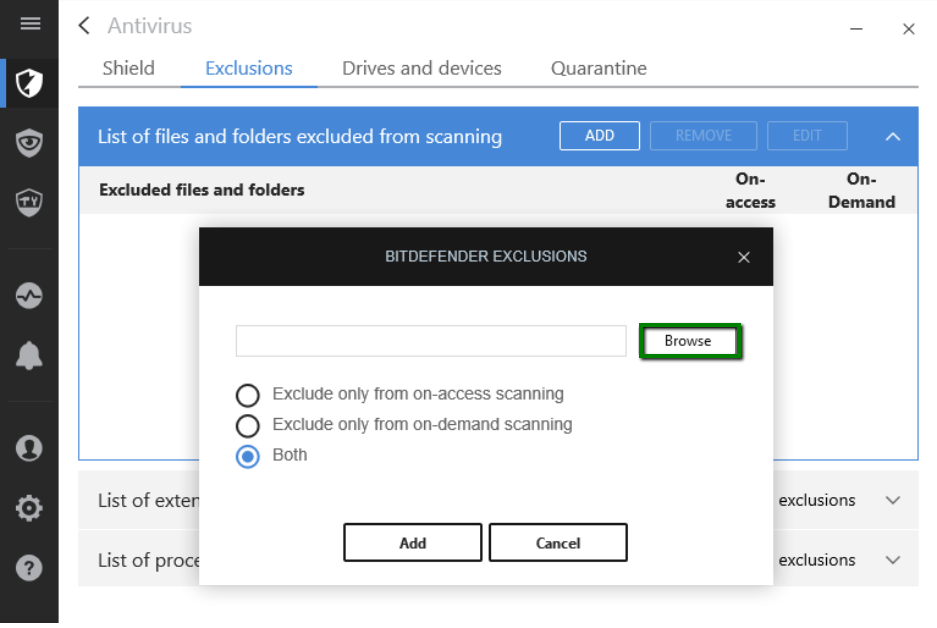This screenshot has height=628, width=937.
Task: Open the Privacy eye-shield sidebar icon
Action: pyautogui.click(x=29, y=143)
